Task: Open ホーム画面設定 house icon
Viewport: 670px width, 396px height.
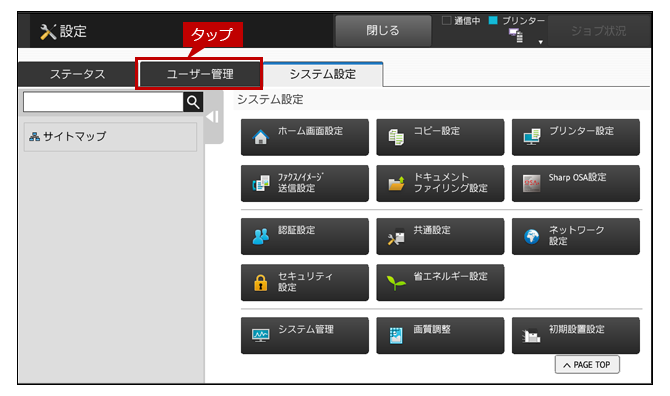Action: (260, 137)
